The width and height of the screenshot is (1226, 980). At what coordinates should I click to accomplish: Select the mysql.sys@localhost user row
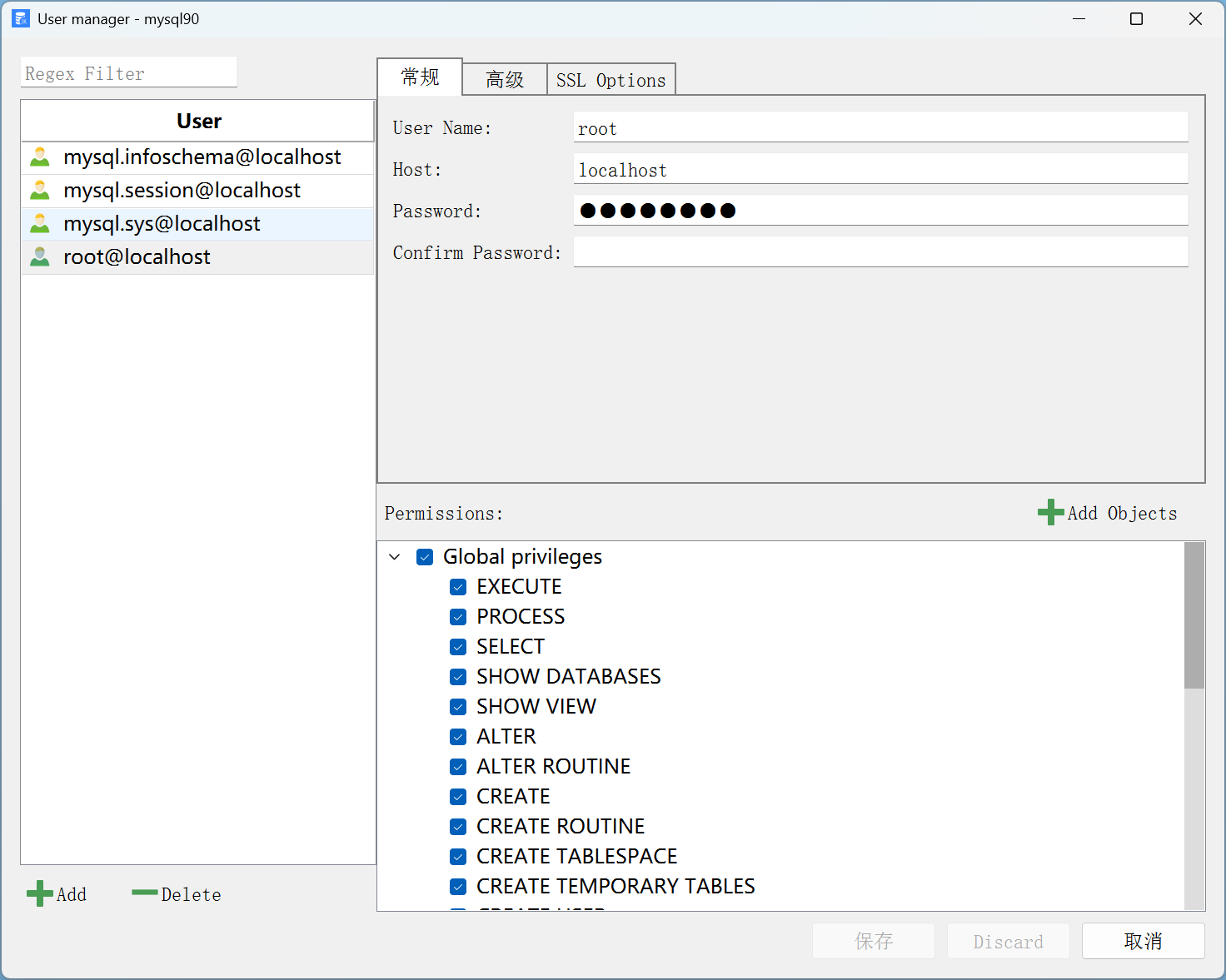pos(197,224)
